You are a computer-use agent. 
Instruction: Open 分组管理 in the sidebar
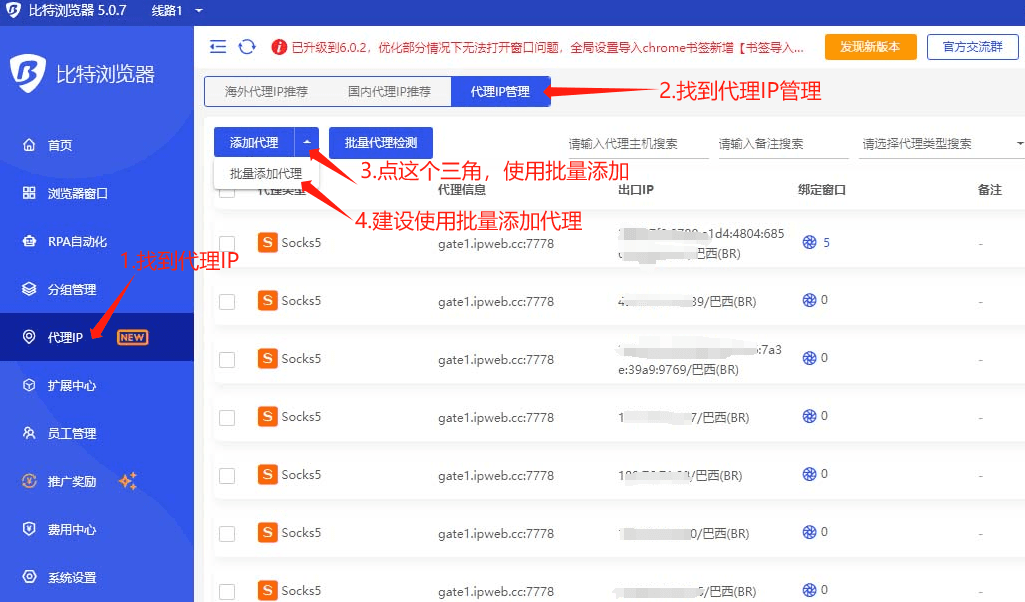[72, 289]
